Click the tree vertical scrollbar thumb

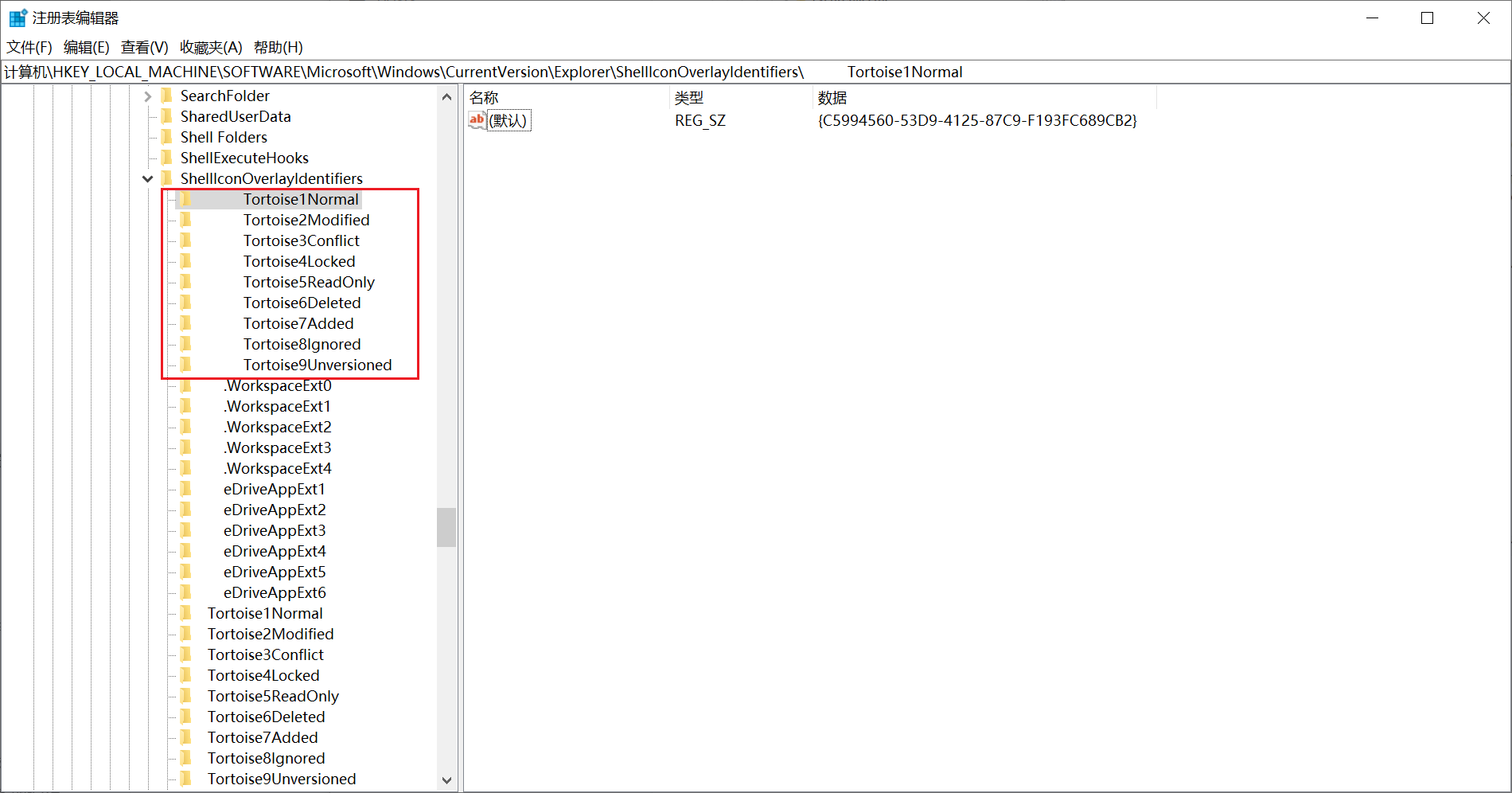(x=446, y=527)
